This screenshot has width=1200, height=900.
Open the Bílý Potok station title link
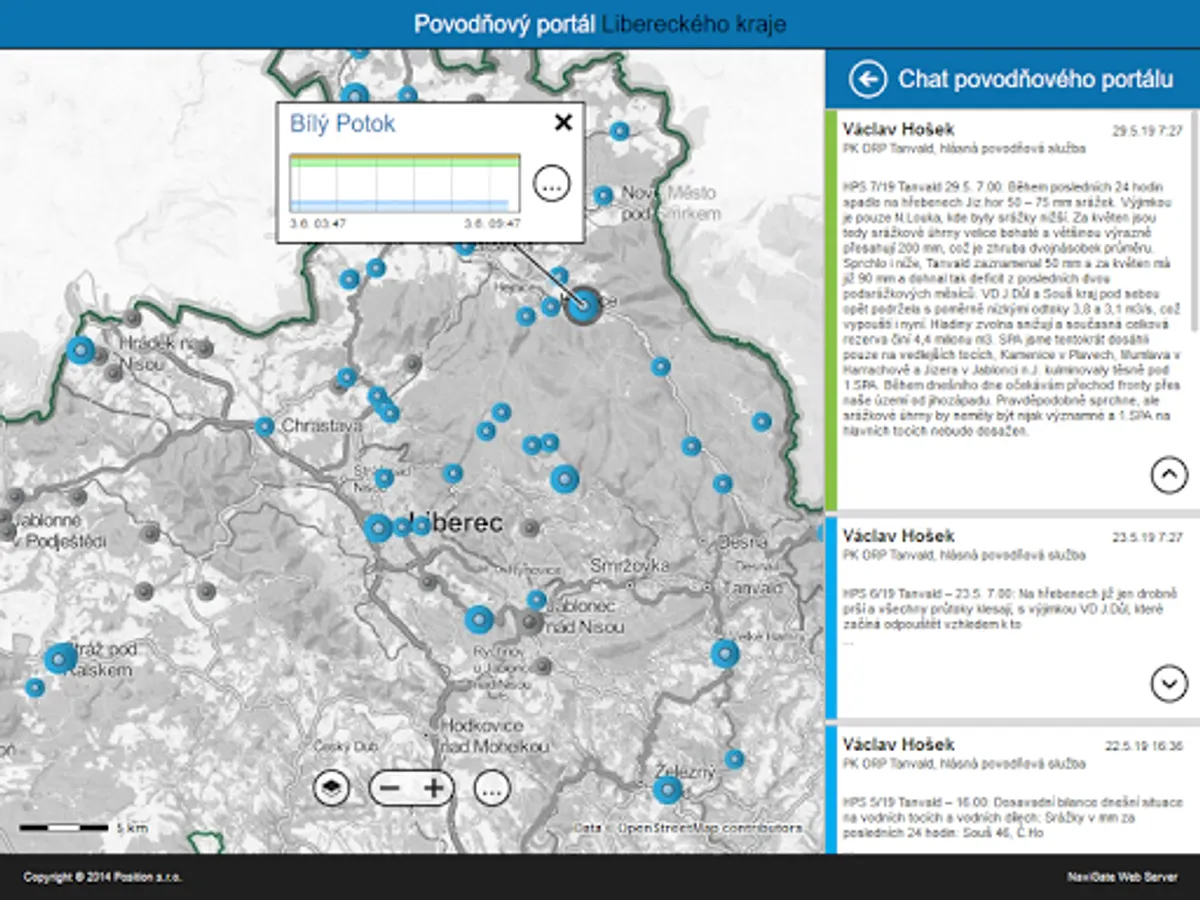click(x=342, y=124)
